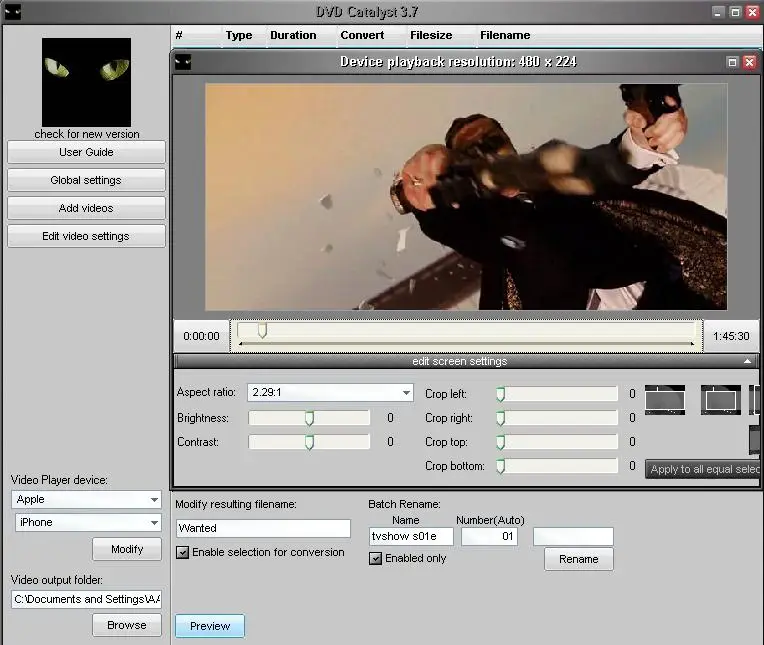Click the video preview frame
The width and height of the screenshot is (764, 645).
pos(466,197)
